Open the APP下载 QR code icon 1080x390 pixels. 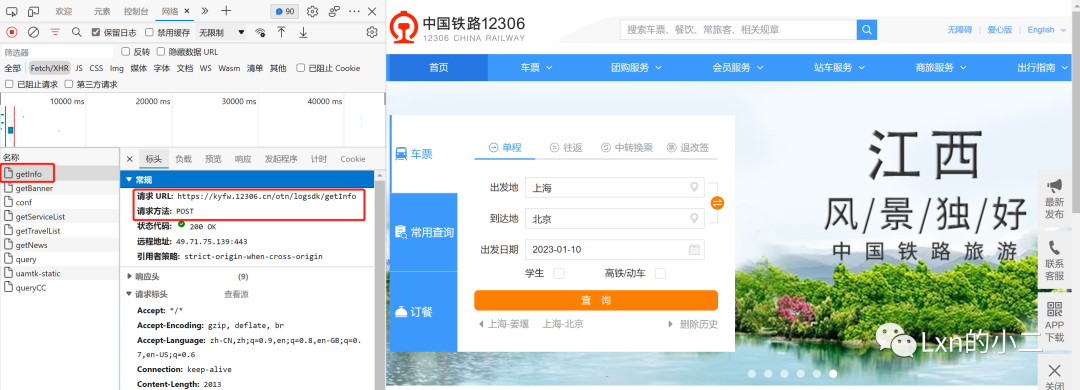pyautogui.click(x=1054, y=309)
